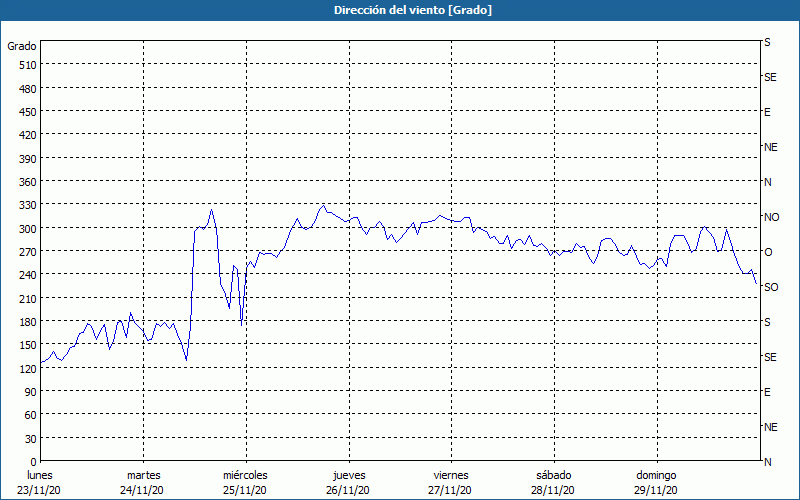Screen dimensions: 800x500
Task: Click the 'SO' compass direction label
Action: click(771, 287)
